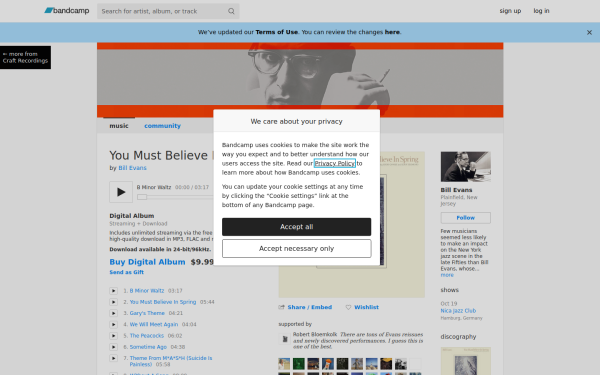Open the B Minor Waltz track link
This screenshot has height=375, width=600.
point(147,291)
